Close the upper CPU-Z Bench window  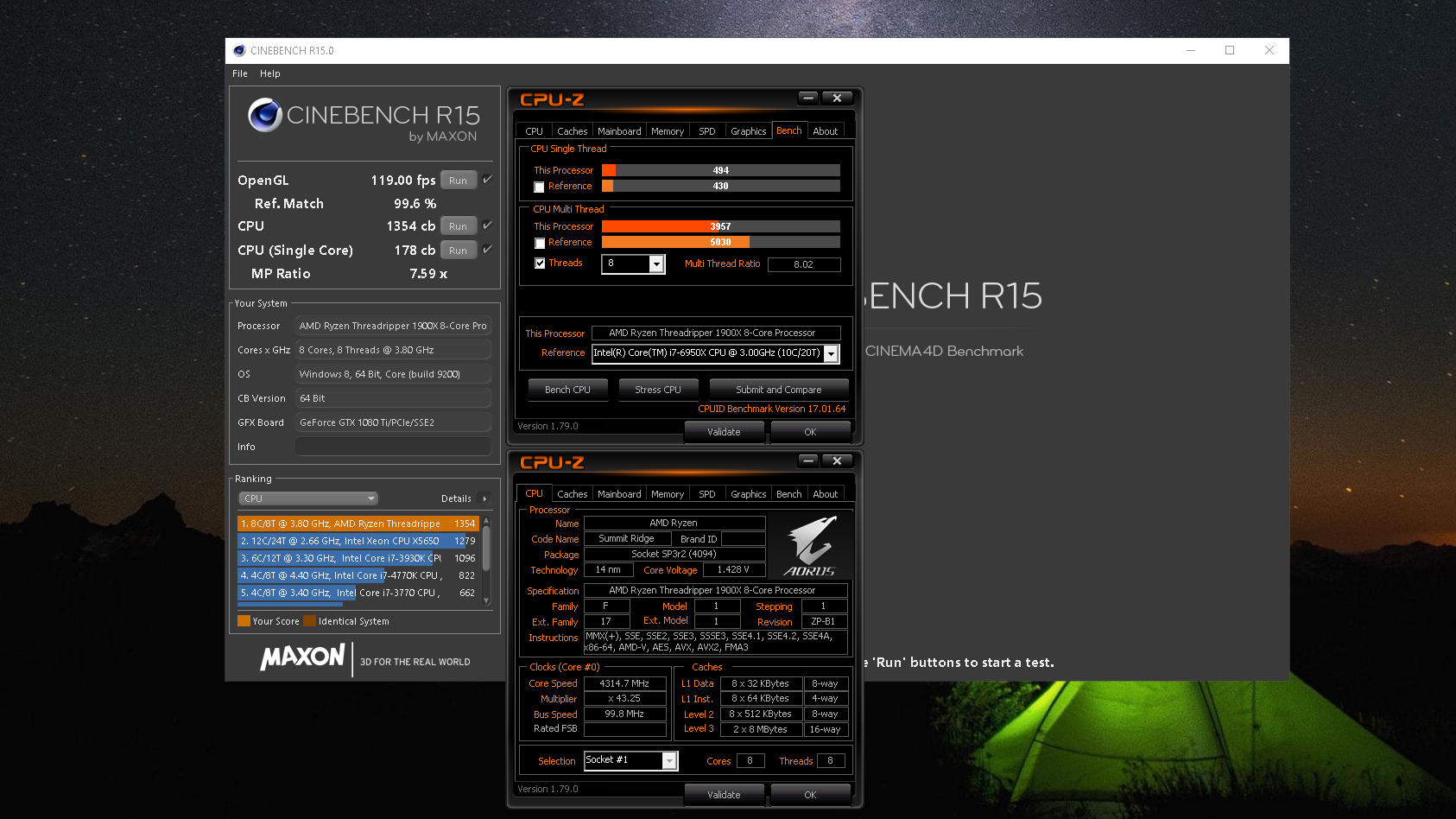[837, 98]
